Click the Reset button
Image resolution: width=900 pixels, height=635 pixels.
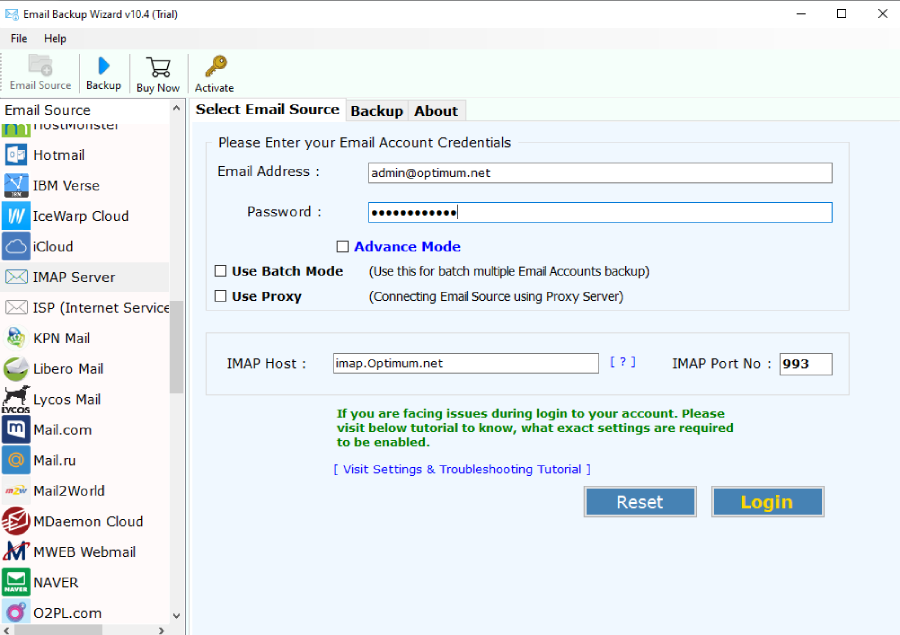point(639,502)
